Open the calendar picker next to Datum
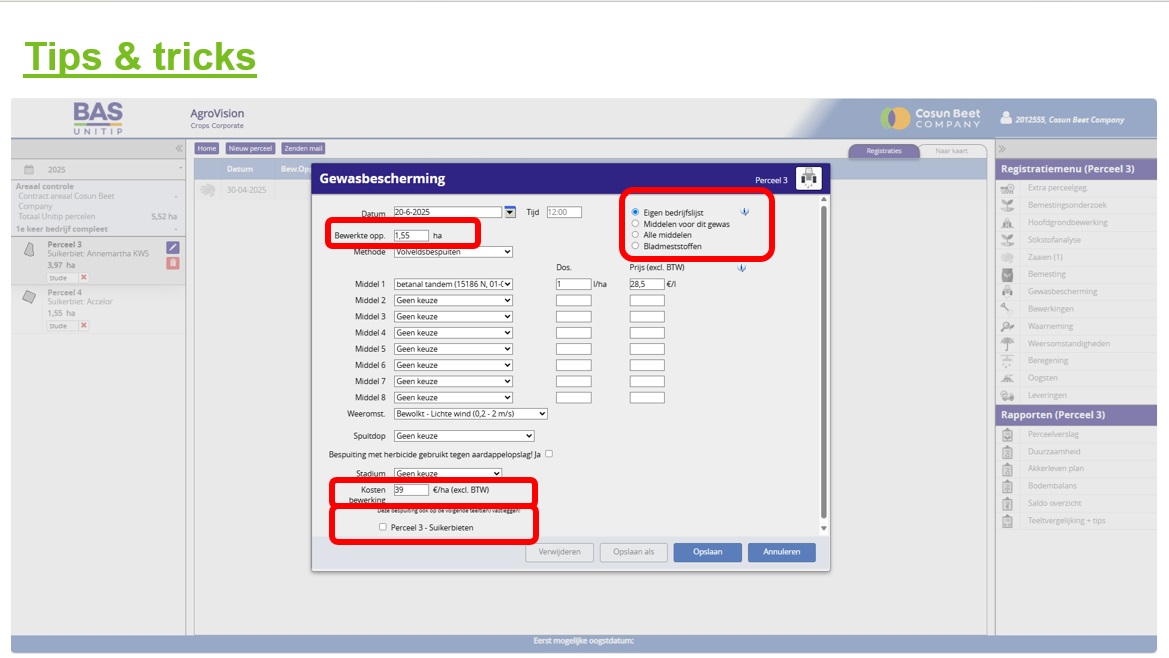 [x=510, y=212]
